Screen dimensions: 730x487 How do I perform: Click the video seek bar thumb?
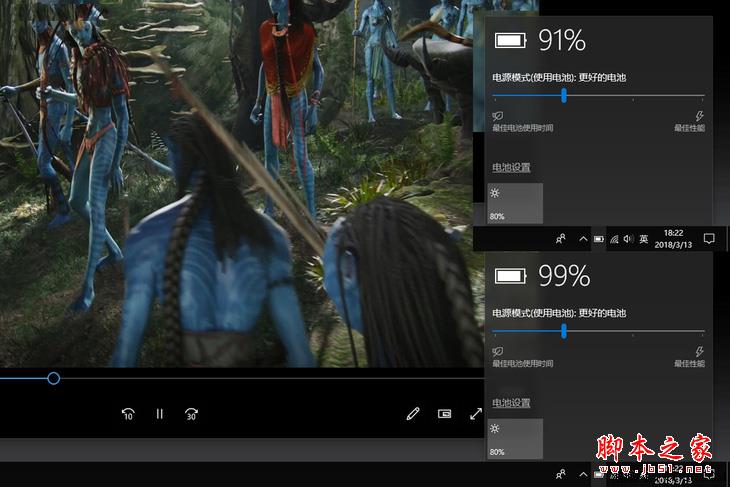pyautogui.click(x=54, y=379)
